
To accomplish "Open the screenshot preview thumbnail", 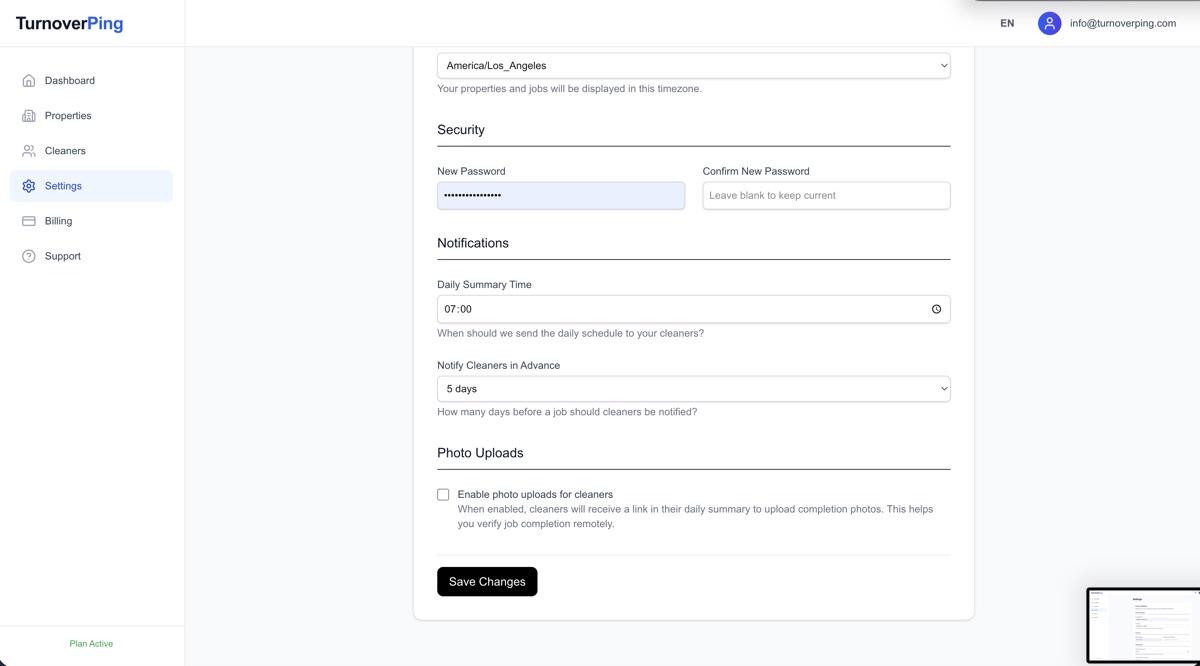I will pos(1143,625).
